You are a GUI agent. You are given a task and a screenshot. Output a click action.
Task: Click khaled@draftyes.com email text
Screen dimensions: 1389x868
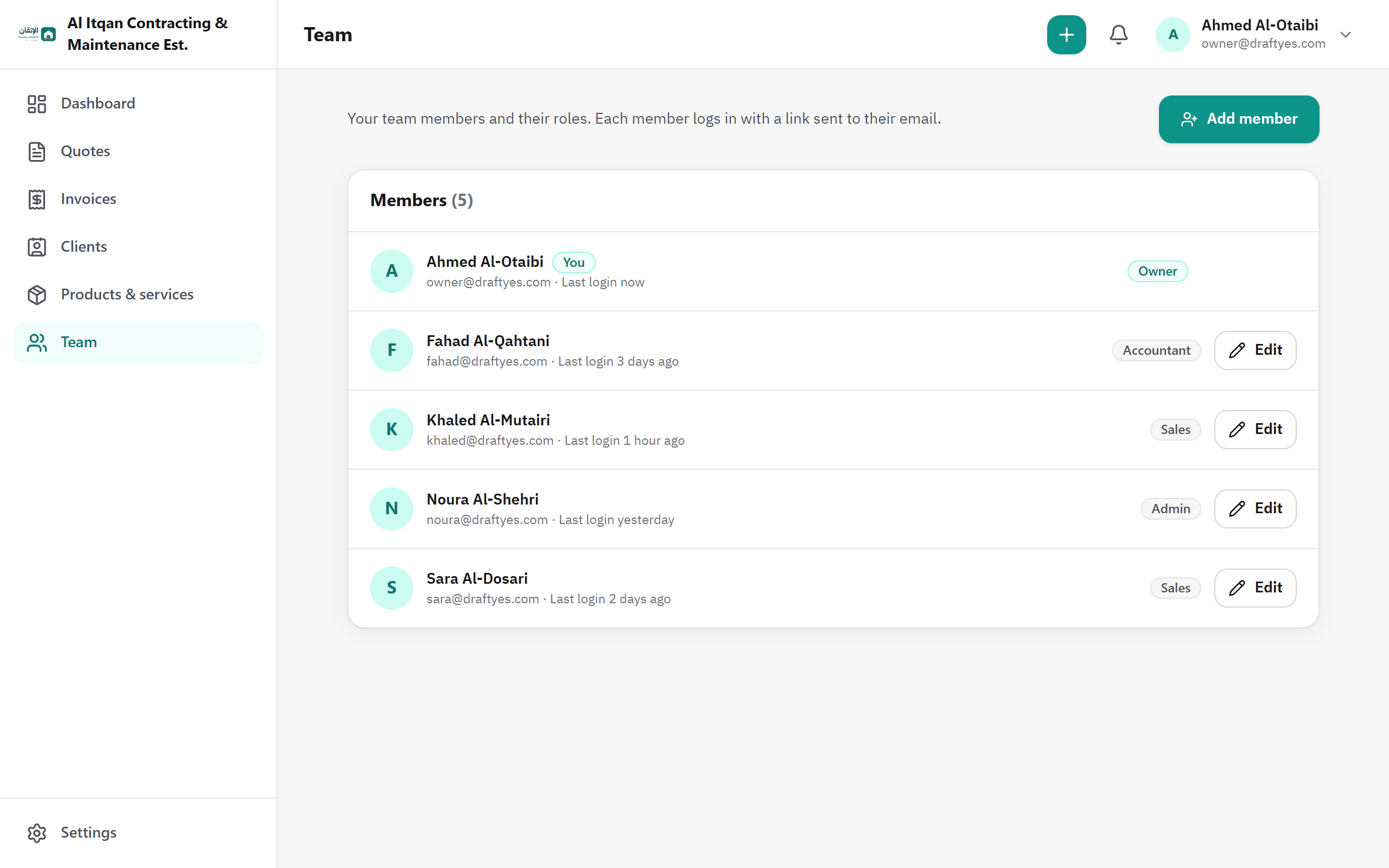(489, 441)
